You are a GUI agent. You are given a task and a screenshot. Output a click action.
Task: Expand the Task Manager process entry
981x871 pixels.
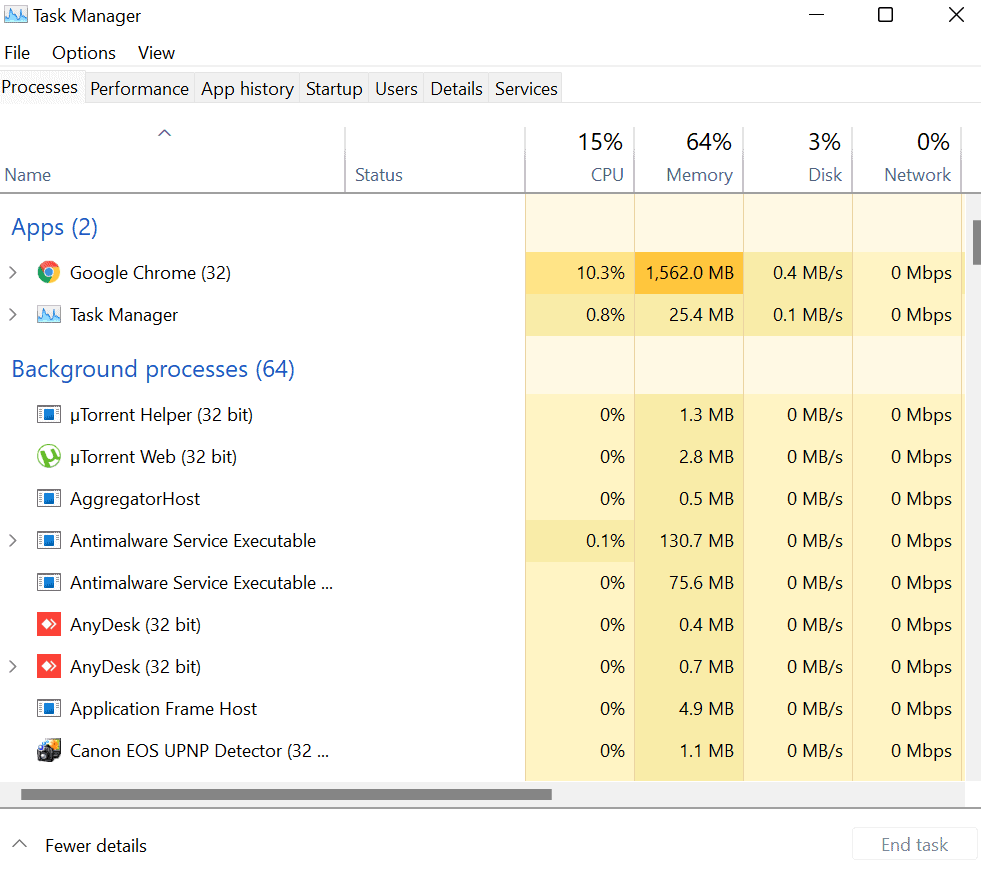point(13,315)
